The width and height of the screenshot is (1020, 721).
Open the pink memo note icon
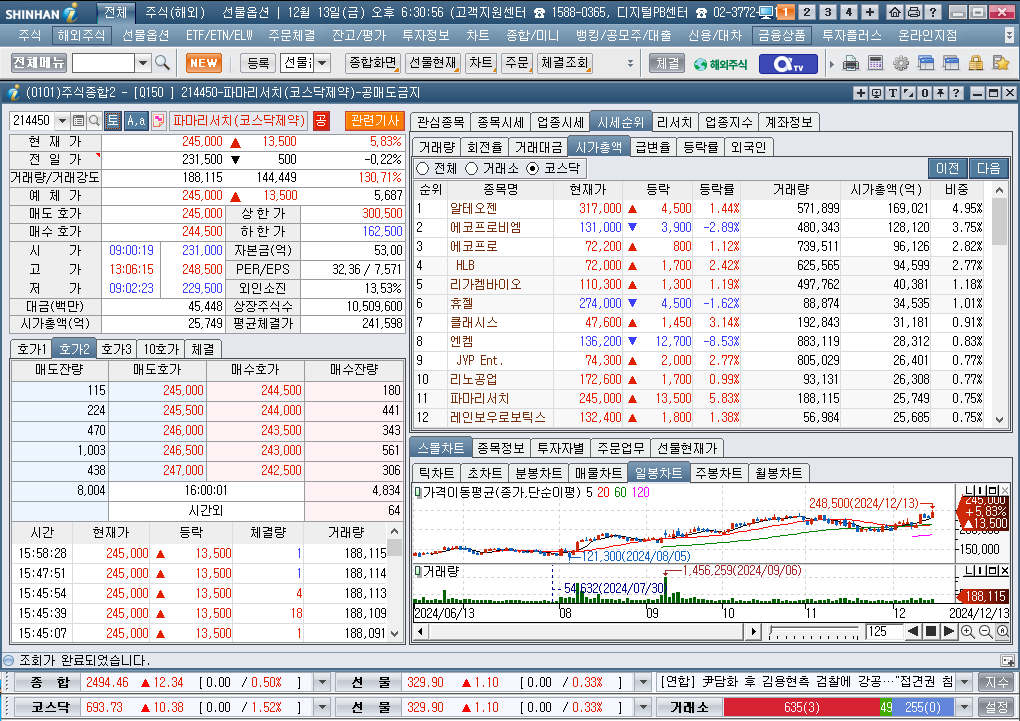click(158, 120)
